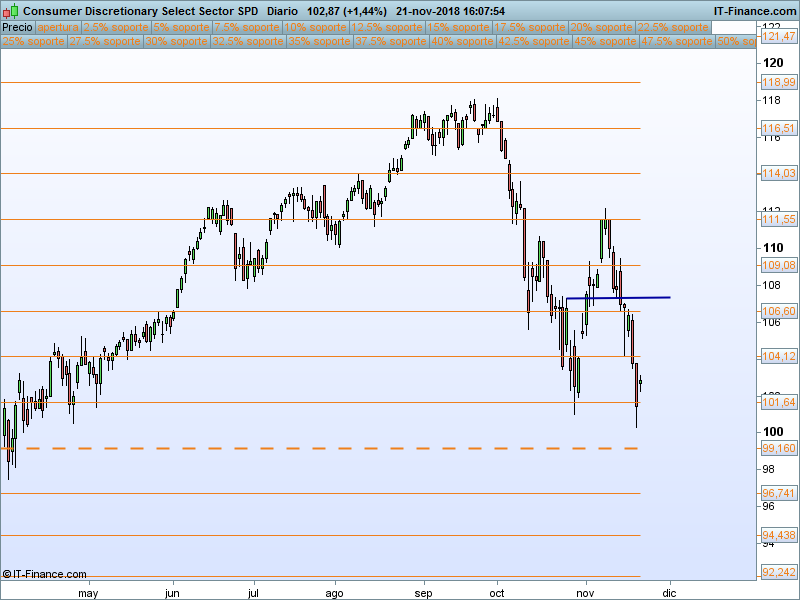
Task: Select the 20% soporte tab
Action: point(602,28)
